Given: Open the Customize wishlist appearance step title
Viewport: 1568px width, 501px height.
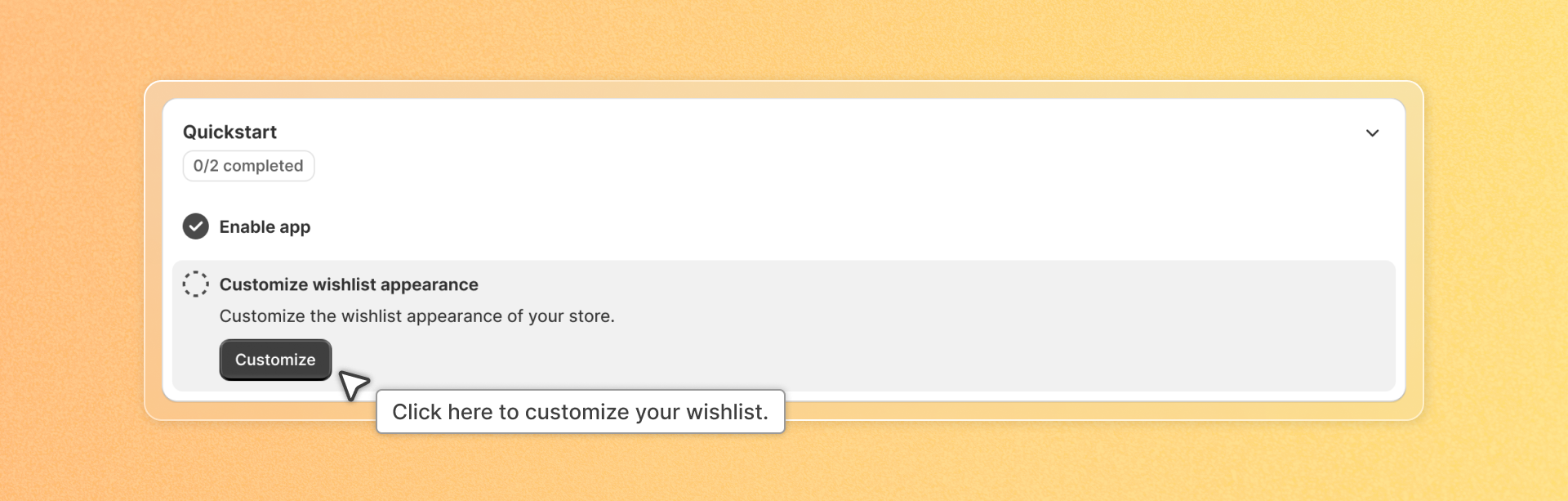Looking at the screenshot, I should click(x=349, y=284).
